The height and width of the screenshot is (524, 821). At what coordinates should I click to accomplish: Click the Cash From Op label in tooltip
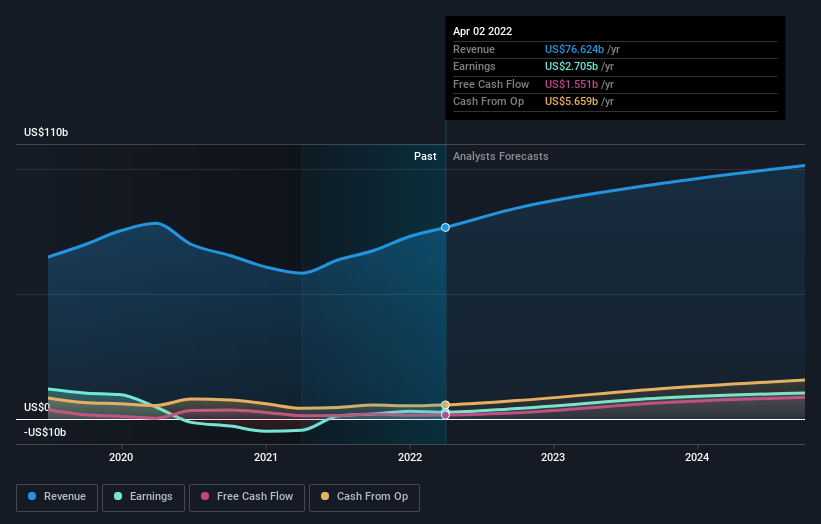(489, 102)
